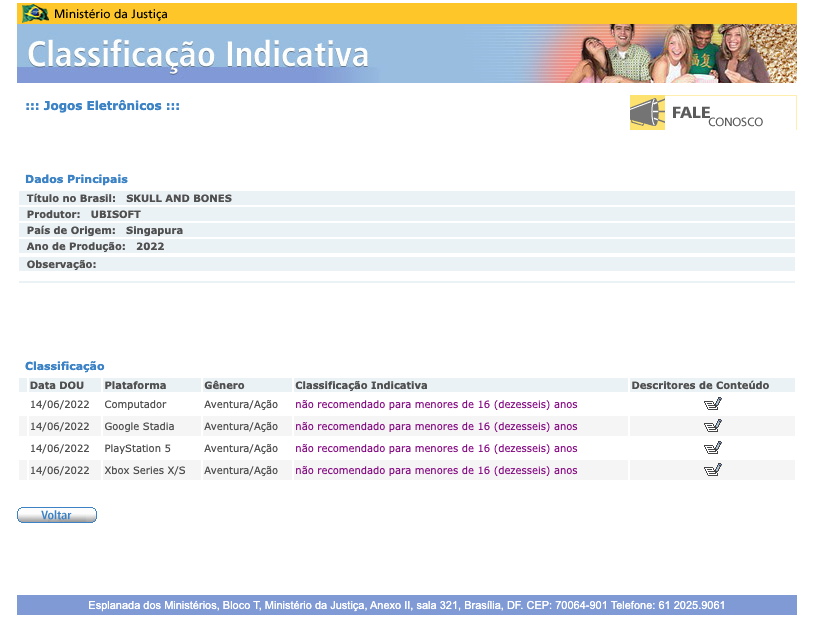815x623 pixels.
Task: Click the PlayStation 5 platform cell
Action: pos(137,448)
